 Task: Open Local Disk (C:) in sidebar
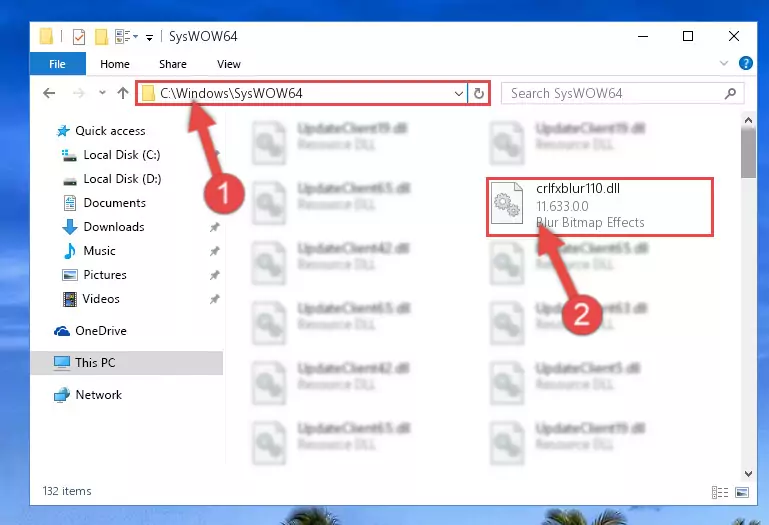[122, 155]
